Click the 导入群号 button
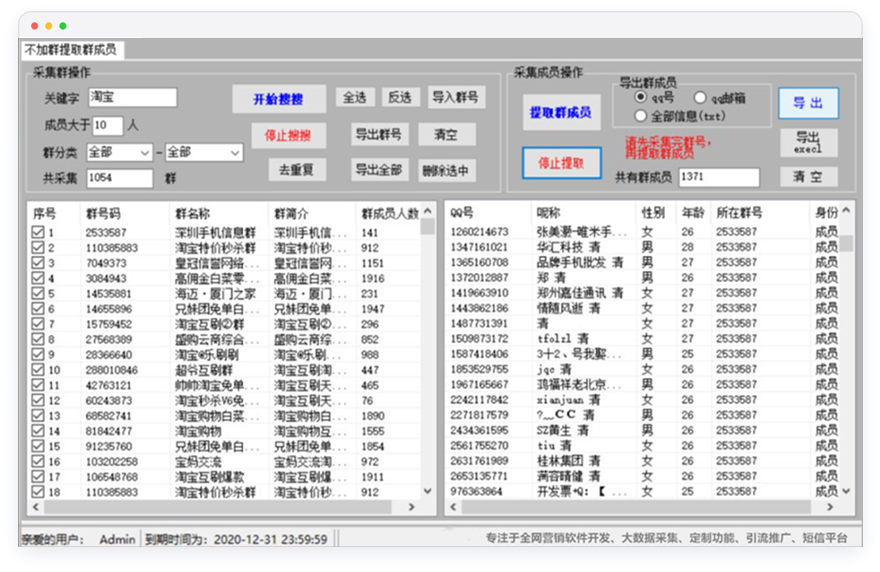 tap(456, 97)
